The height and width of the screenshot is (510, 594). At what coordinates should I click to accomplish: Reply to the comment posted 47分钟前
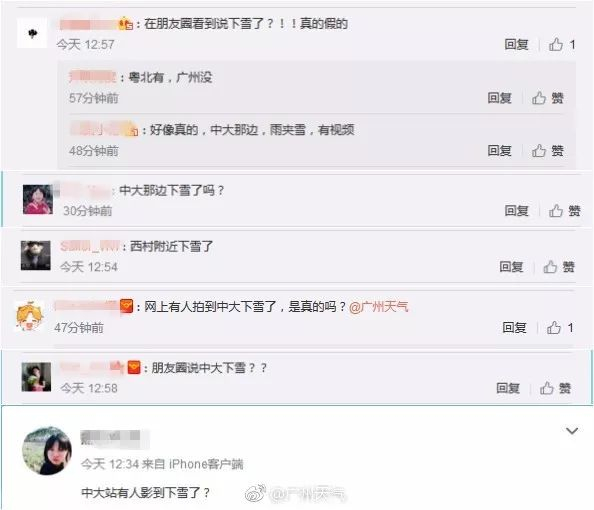[514, 327]
